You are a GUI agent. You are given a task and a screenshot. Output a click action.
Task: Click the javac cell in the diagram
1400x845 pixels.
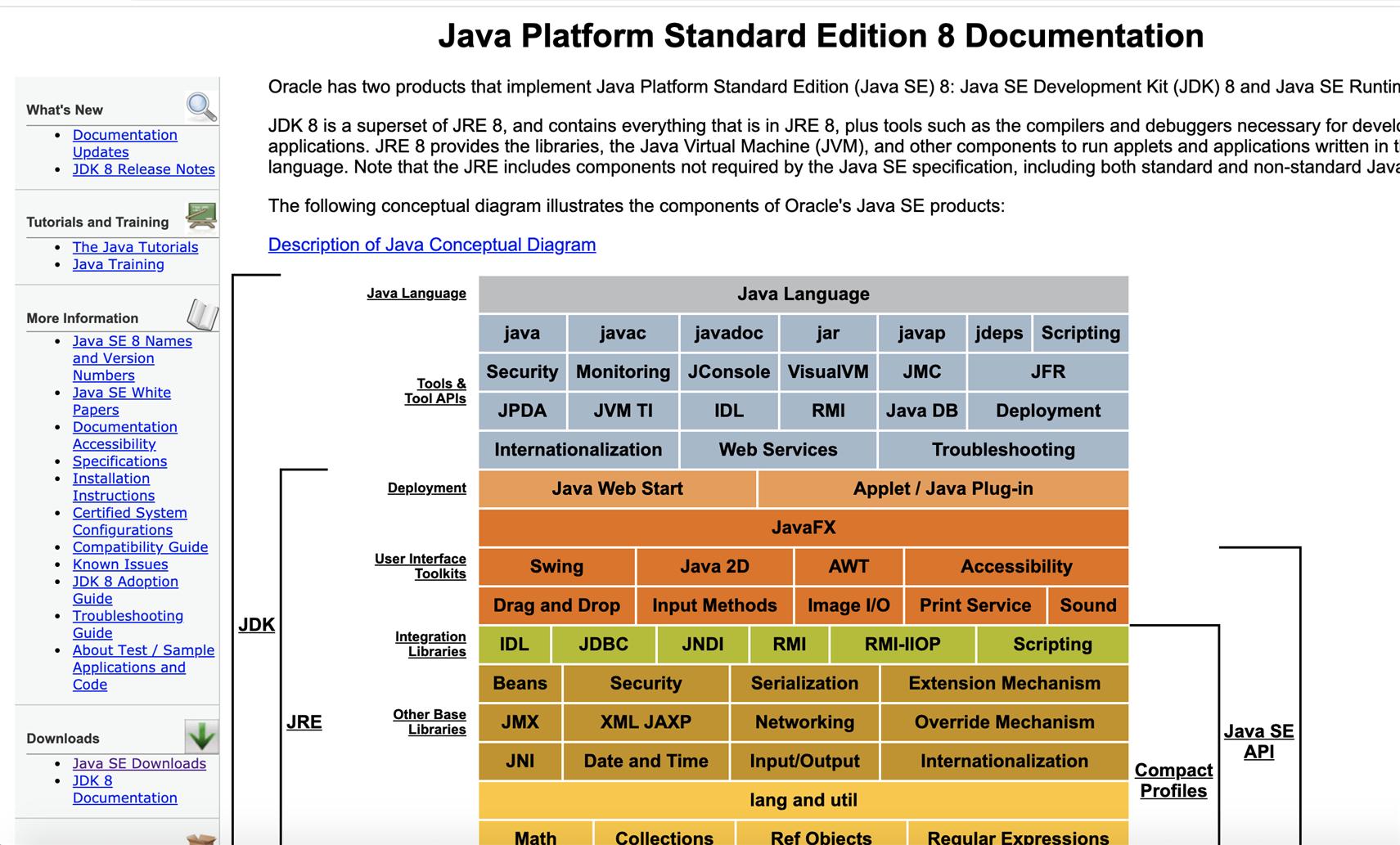click(x=623, y=333)
